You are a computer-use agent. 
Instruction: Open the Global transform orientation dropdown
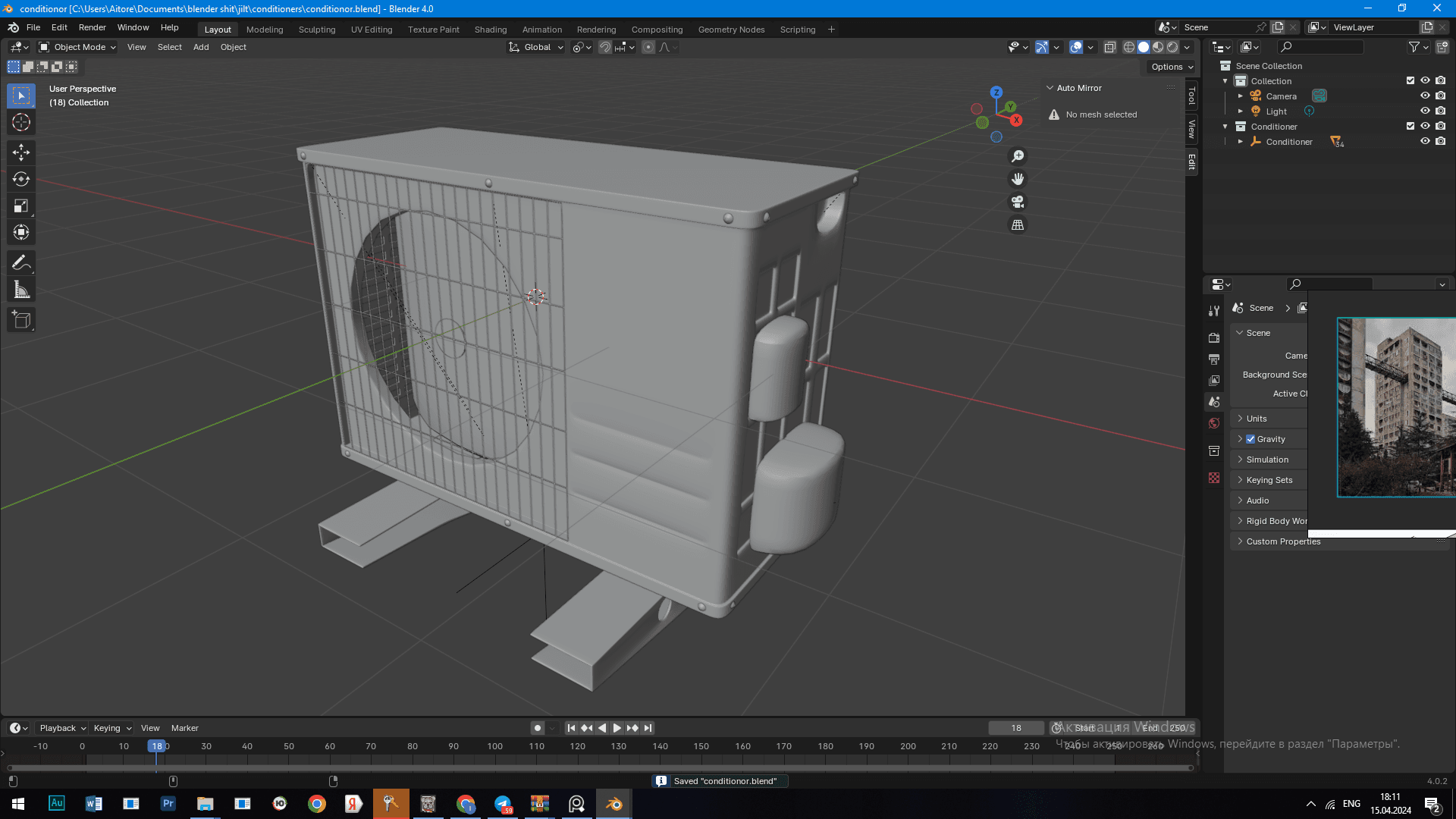coord(536,47)
